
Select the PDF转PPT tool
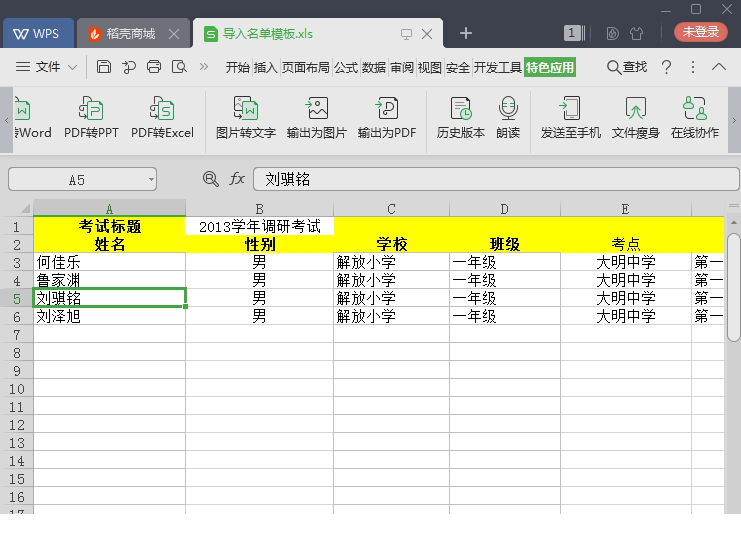pyautogui.click(x=91, y=118)
